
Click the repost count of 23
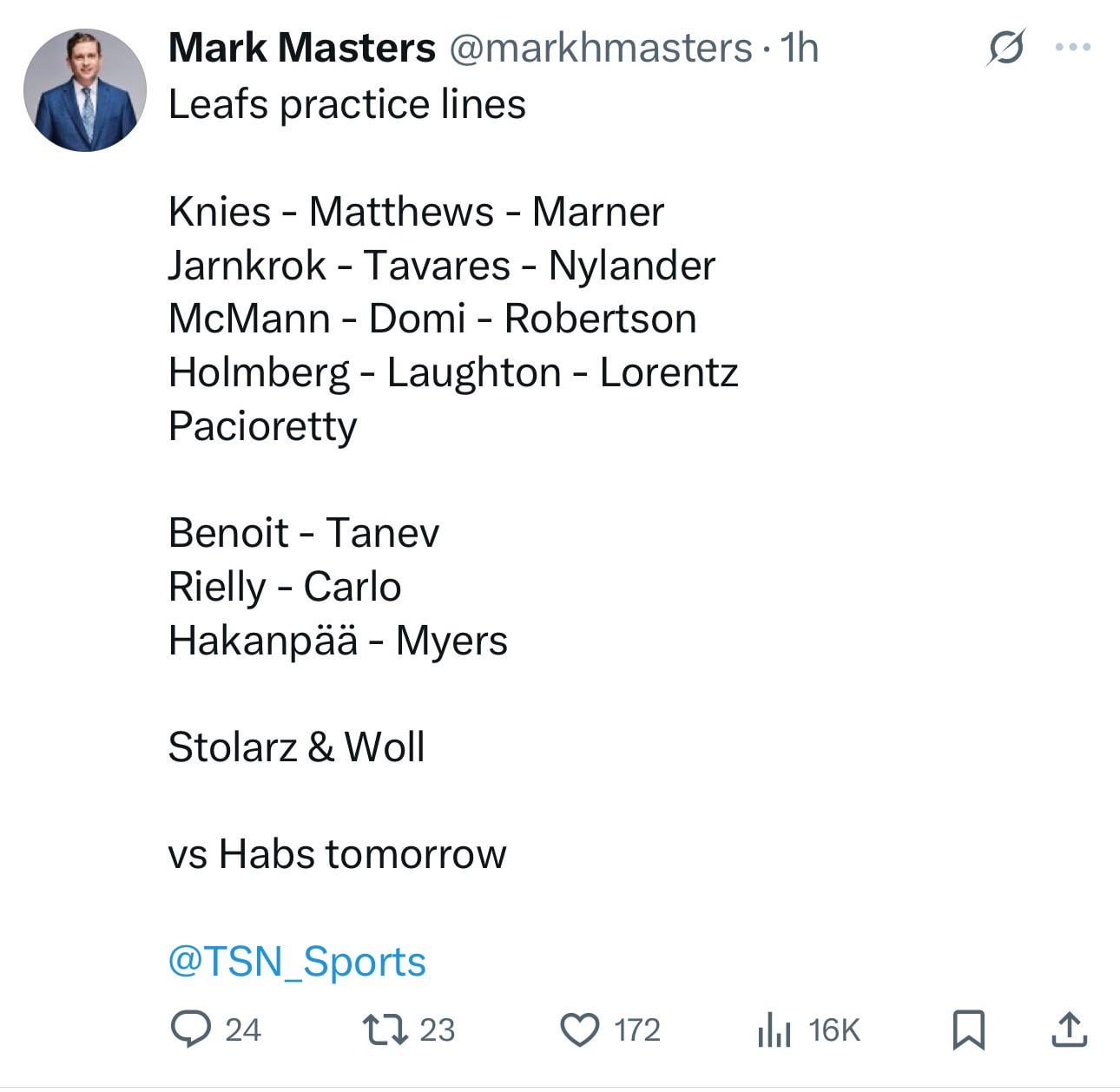[437, 1030]
